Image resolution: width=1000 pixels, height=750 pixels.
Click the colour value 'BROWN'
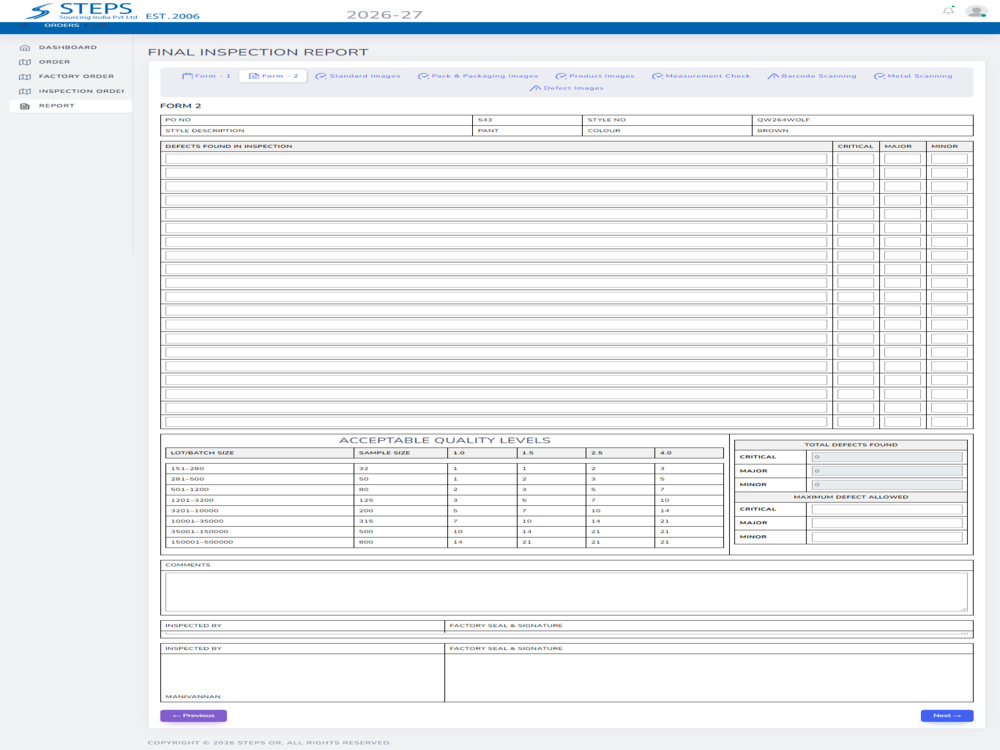click(772, 131)
